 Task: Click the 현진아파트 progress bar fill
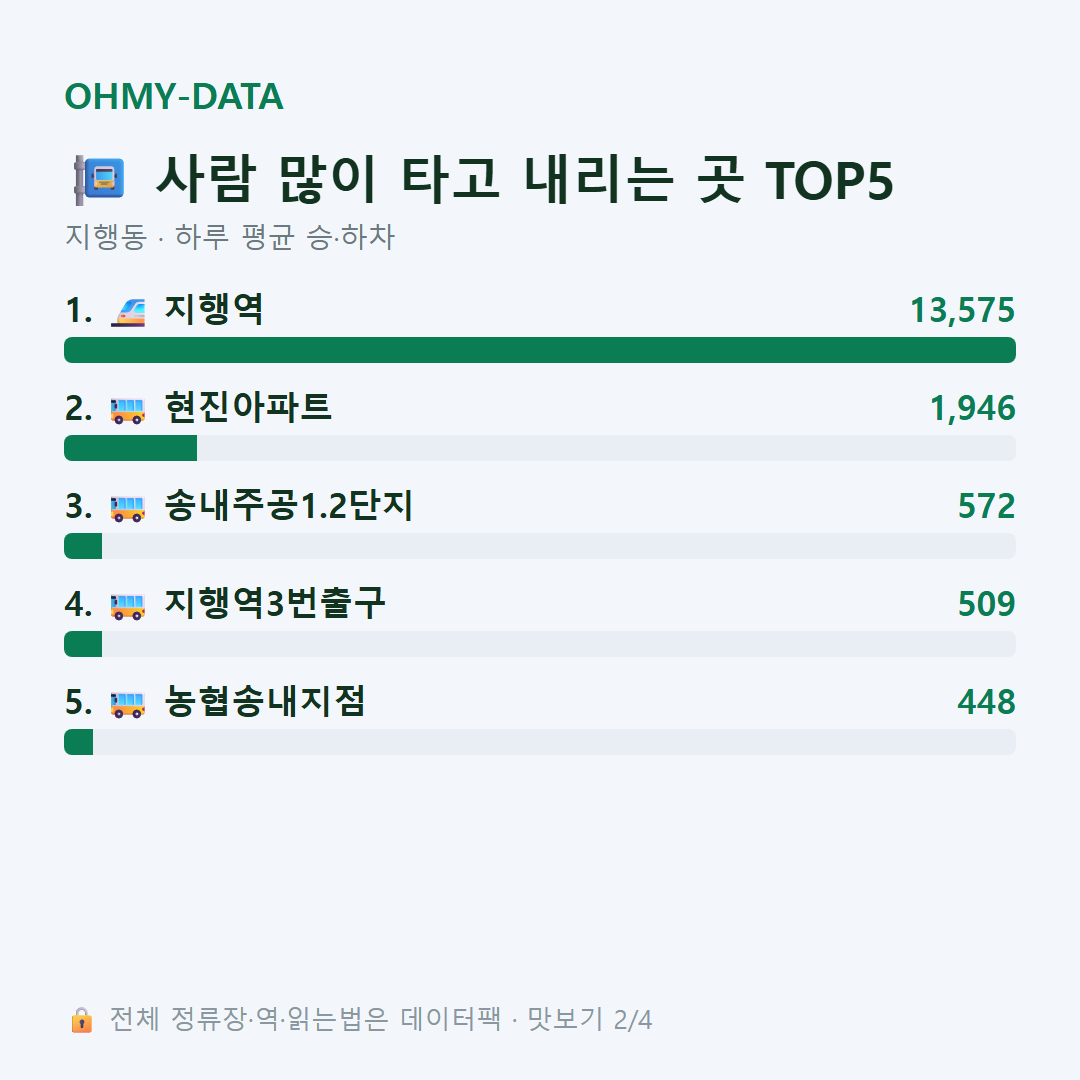coord(130,448)
